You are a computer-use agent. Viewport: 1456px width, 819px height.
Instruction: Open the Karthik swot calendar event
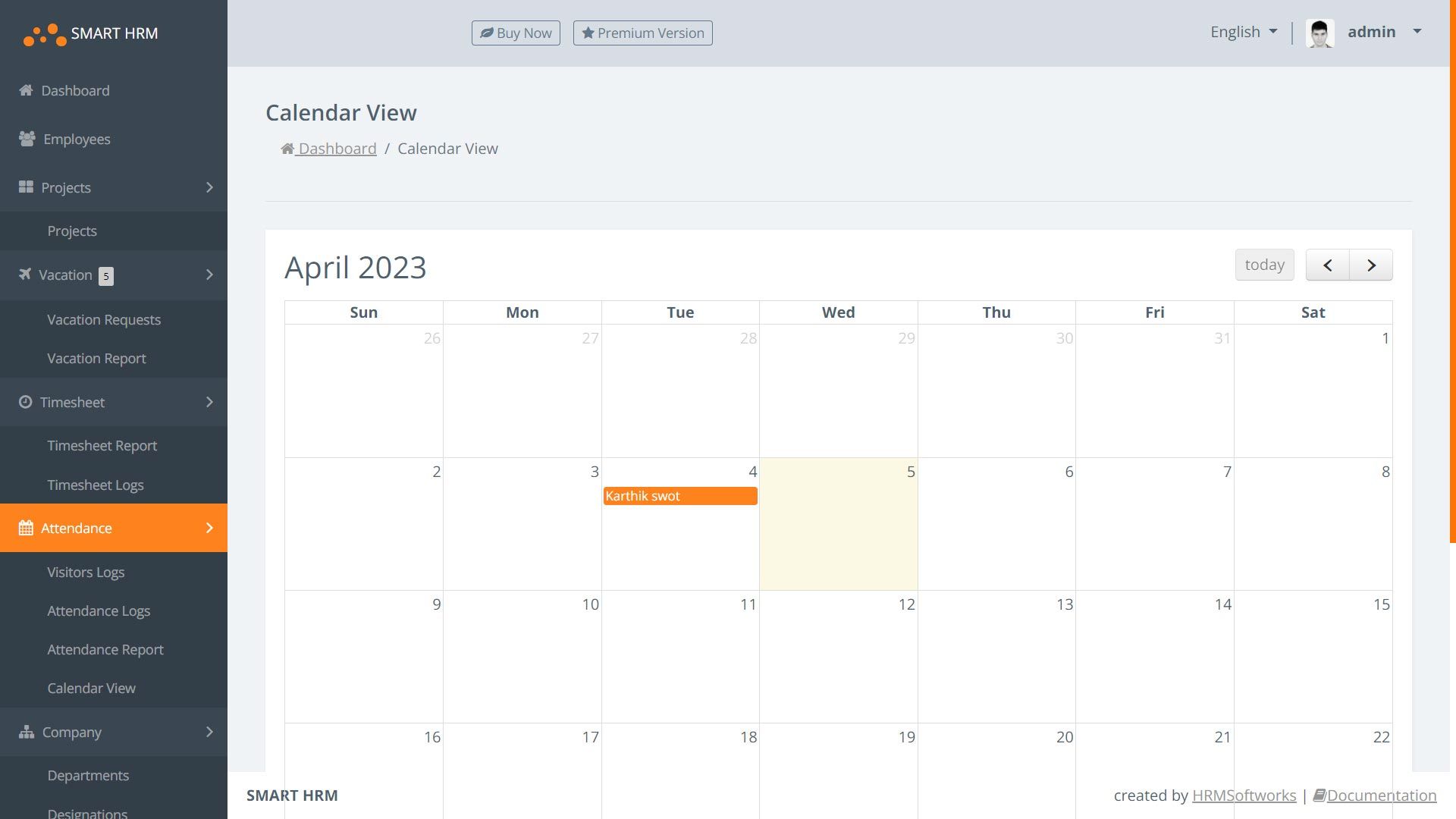tap(679, 496)
